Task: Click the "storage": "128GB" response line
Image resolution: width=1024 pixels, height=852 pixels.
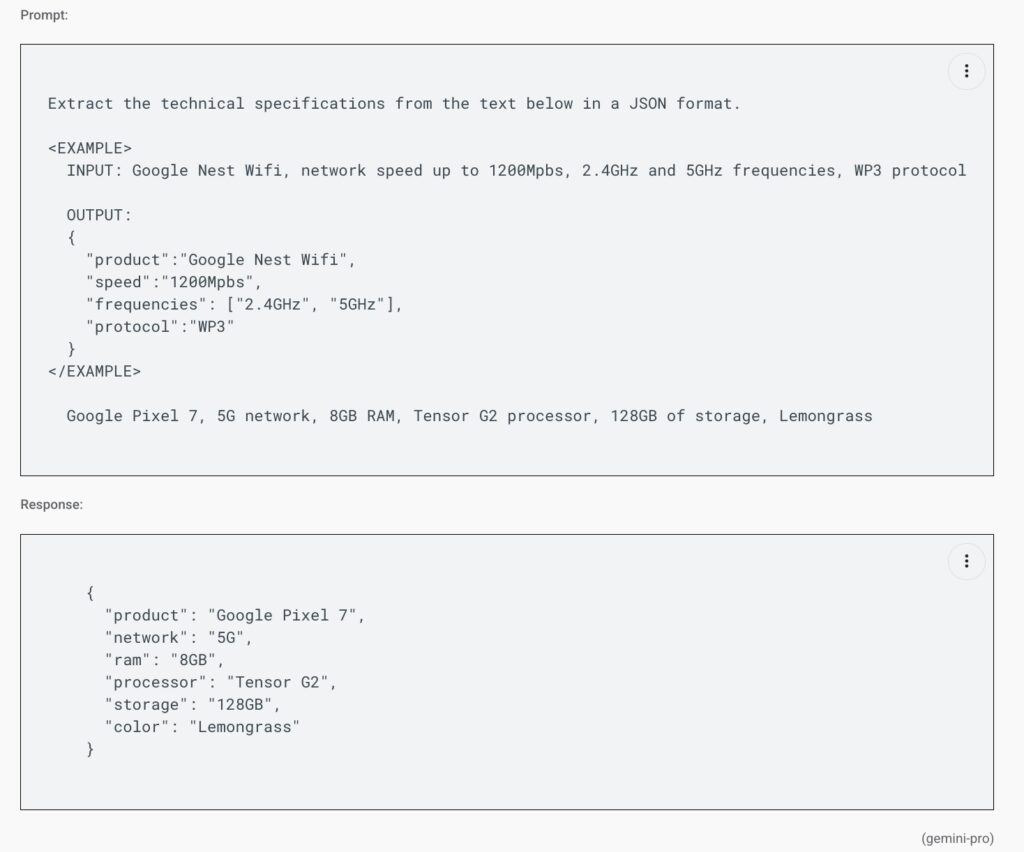Action: pos(193,704)
